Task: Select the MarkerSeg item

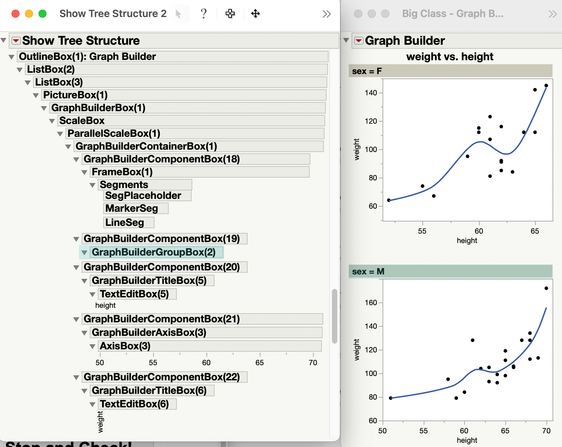Action: pos(132,208)
